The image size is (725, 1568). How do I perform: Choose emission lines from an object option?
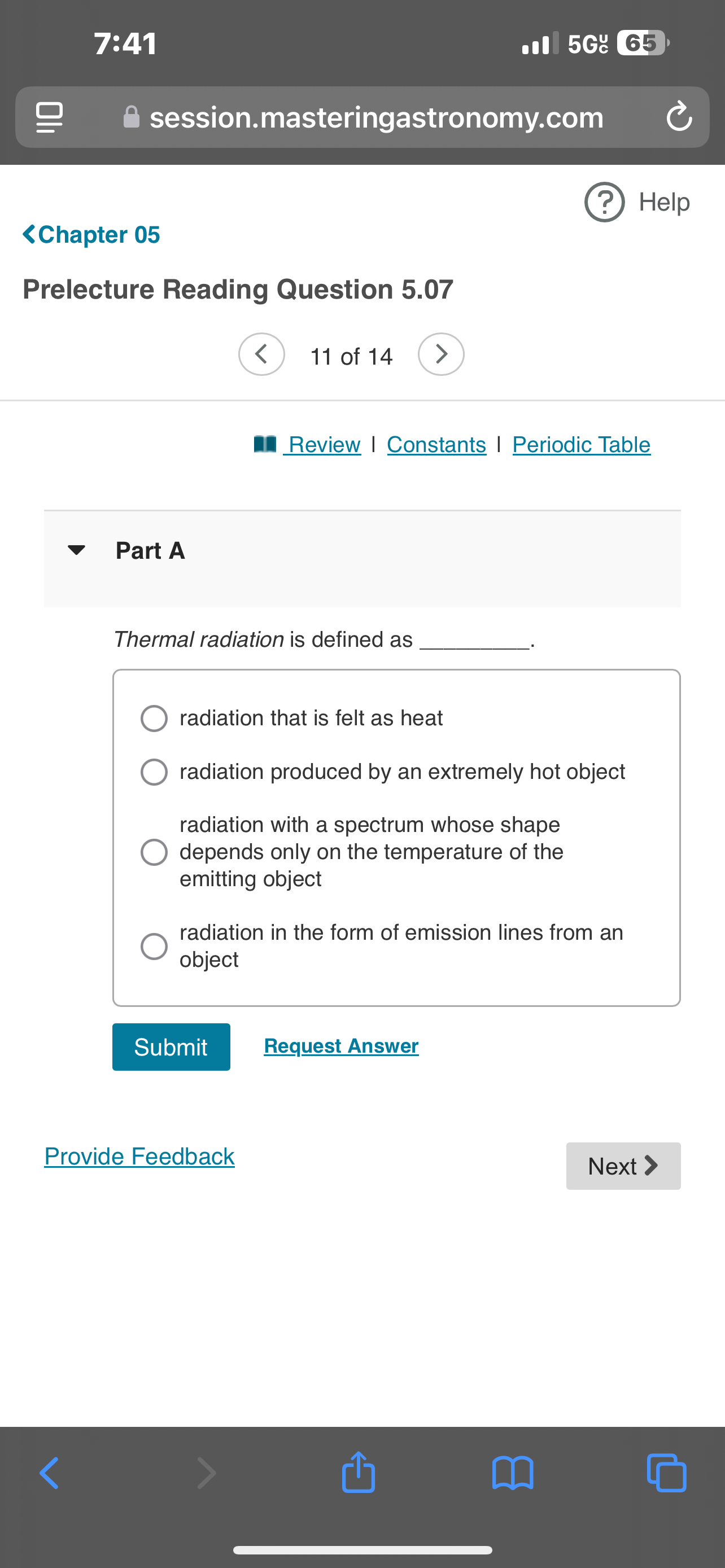click(x=154, y=947)
